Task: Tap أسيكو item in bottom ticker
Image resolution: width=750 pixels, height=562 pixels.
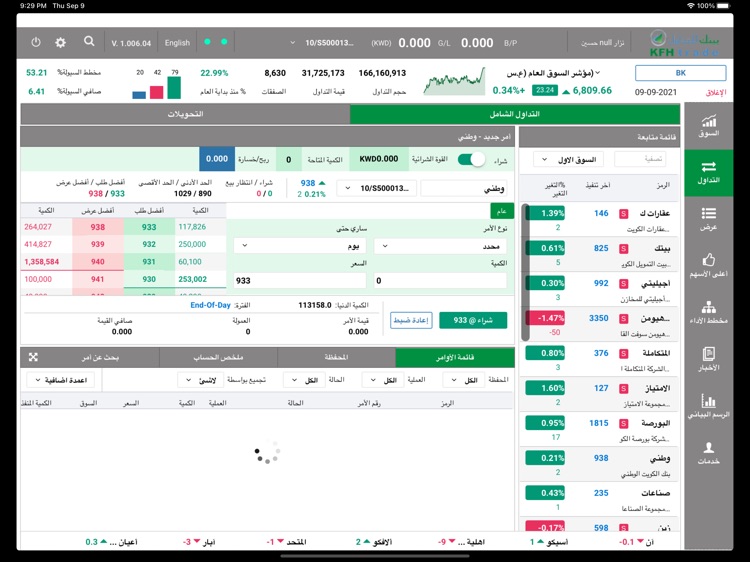Action: click(549, 542)
